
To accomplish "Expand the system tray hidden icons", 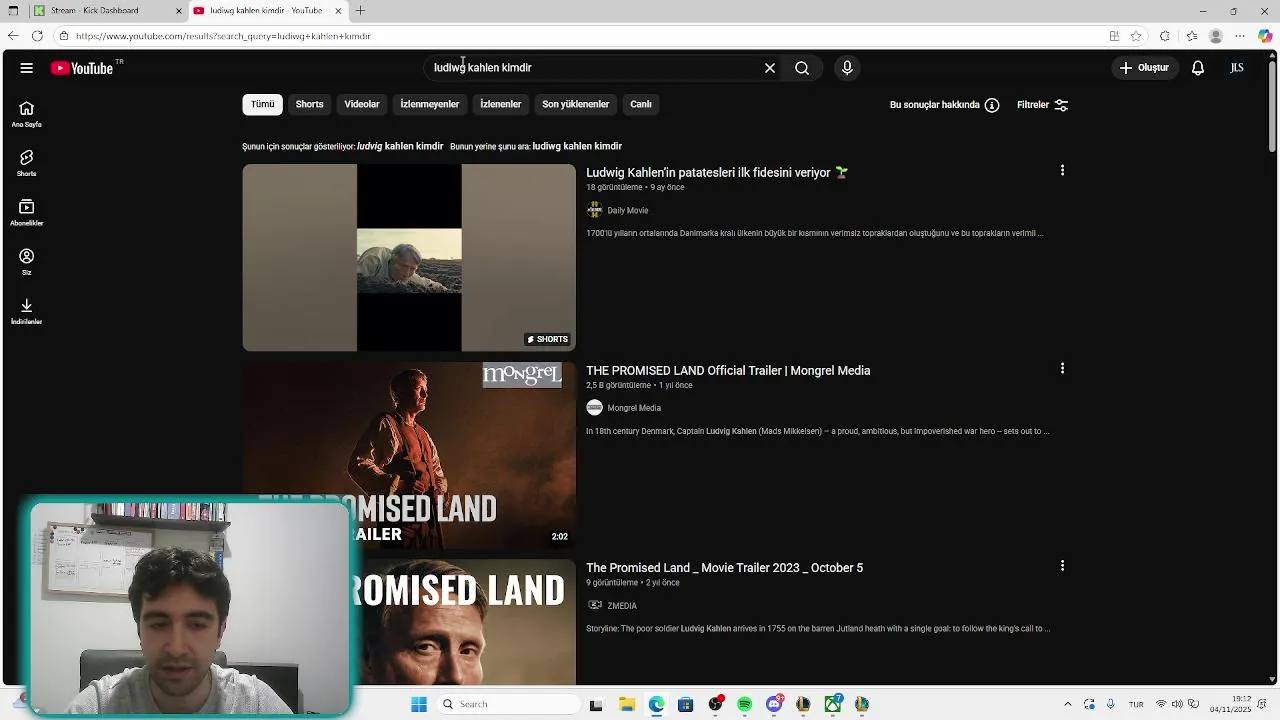I will point(1067,704).
